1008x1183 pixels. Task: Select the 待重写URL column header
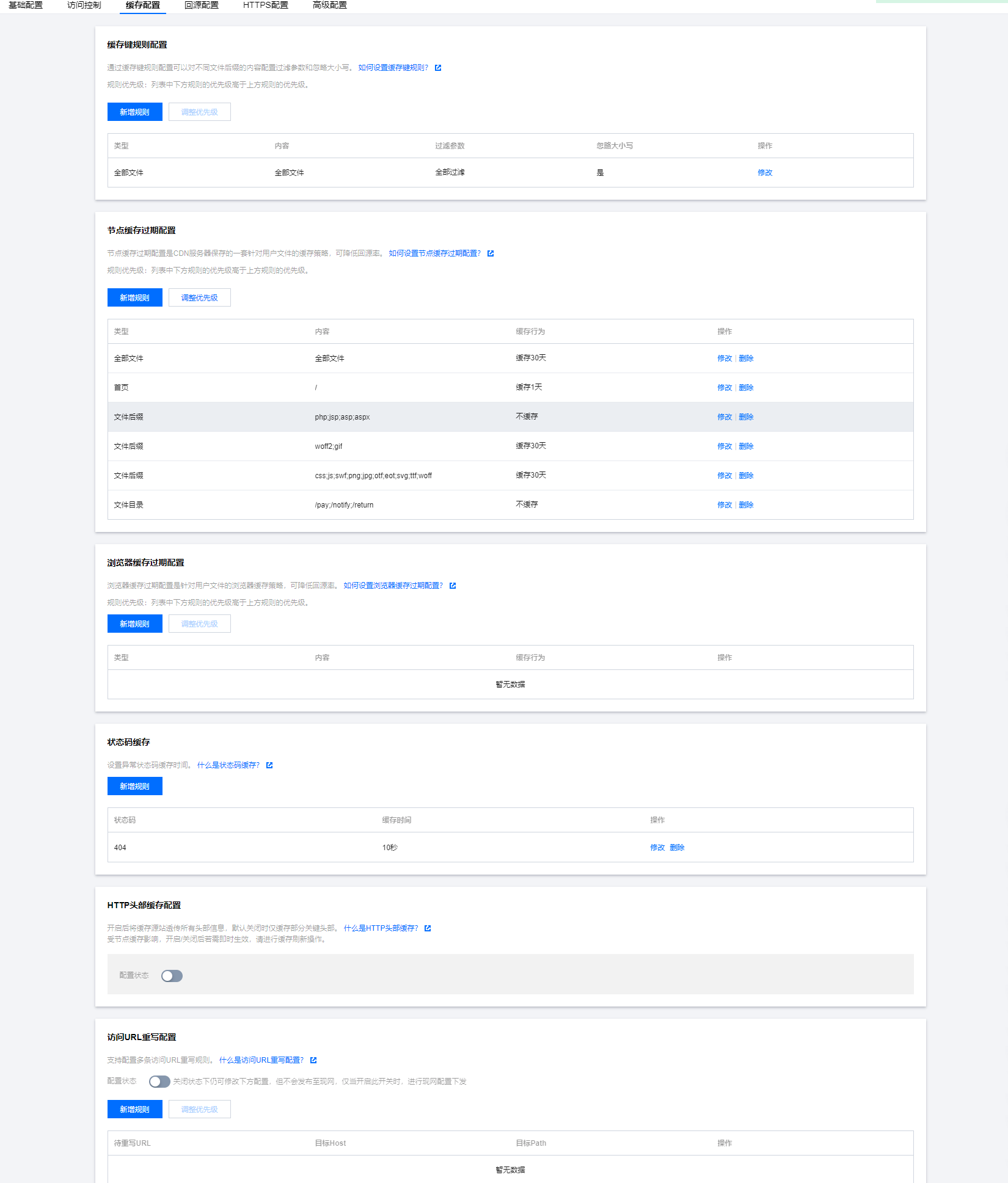point(132,1143)
